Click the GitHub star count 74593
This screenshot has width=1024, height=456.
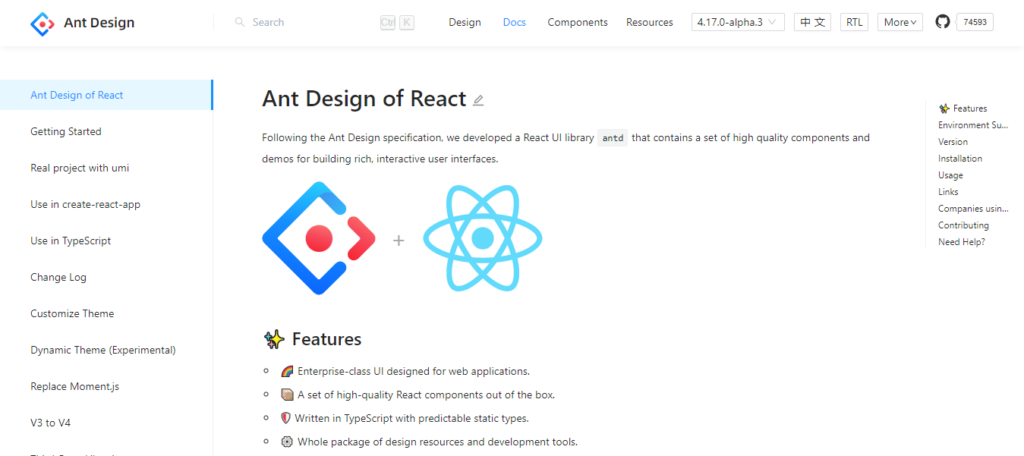tap(975, 22)
